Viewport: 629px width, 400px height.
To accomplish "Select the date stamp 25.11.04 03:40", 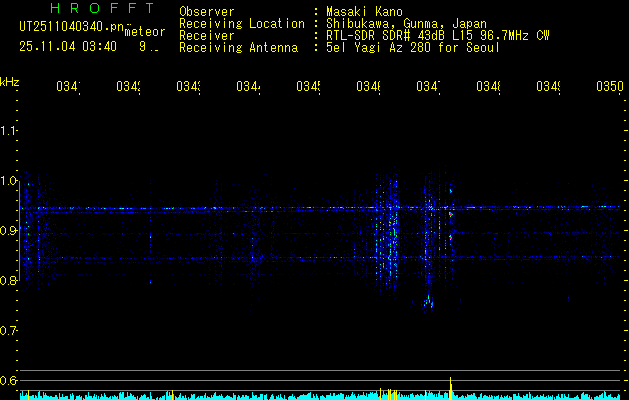I will 68,47.
